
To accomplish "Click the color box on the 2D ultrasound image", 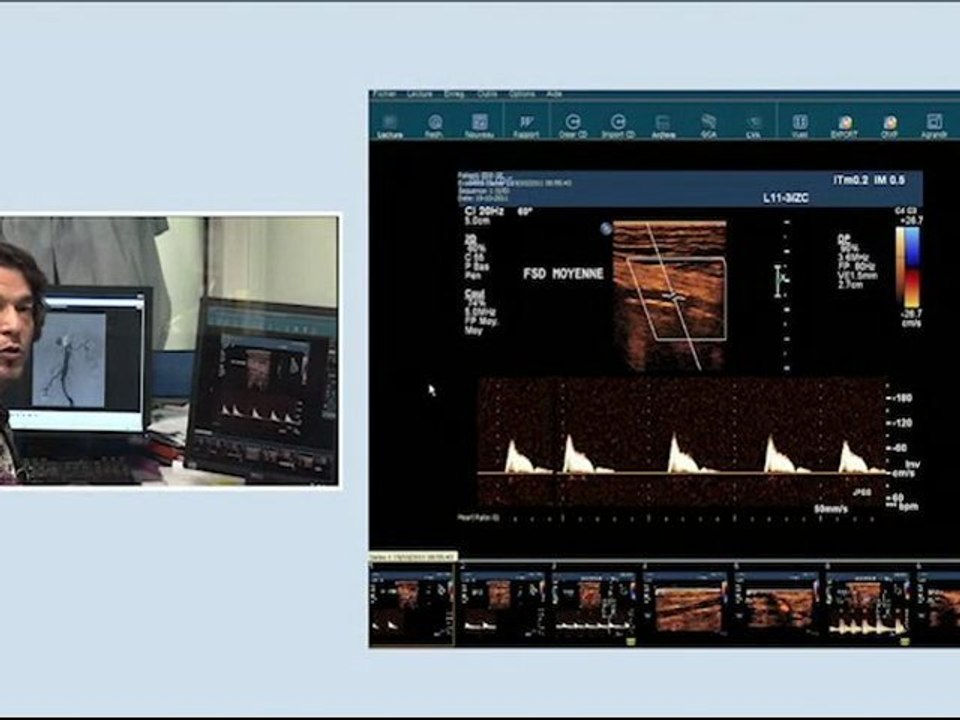I will [x=677, y=299].
